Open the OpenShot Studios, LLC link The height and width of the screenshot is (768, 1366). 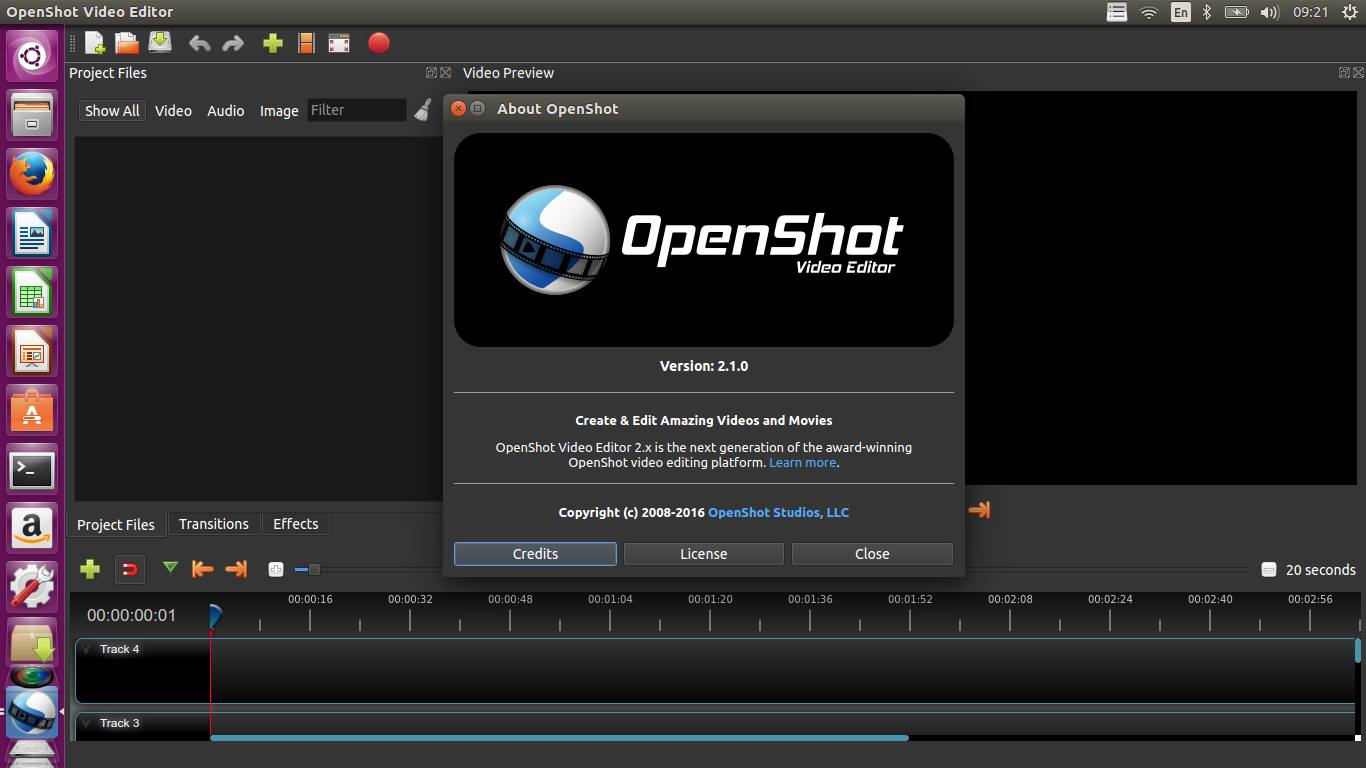click(x=778, y=512)
